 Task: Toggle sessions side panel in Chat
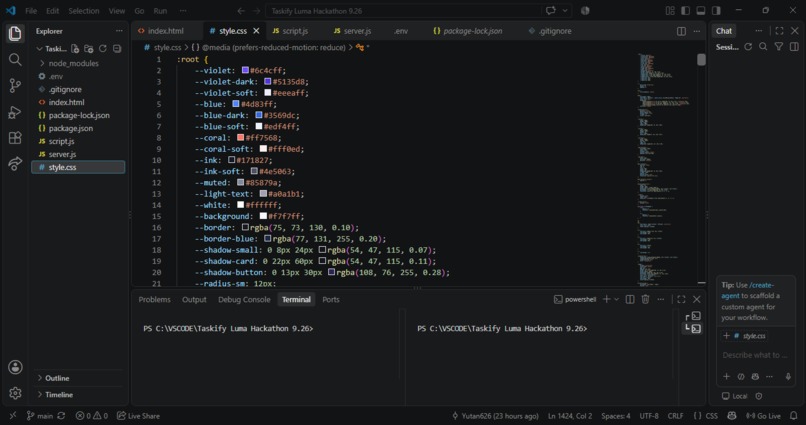tap(794, 47)
